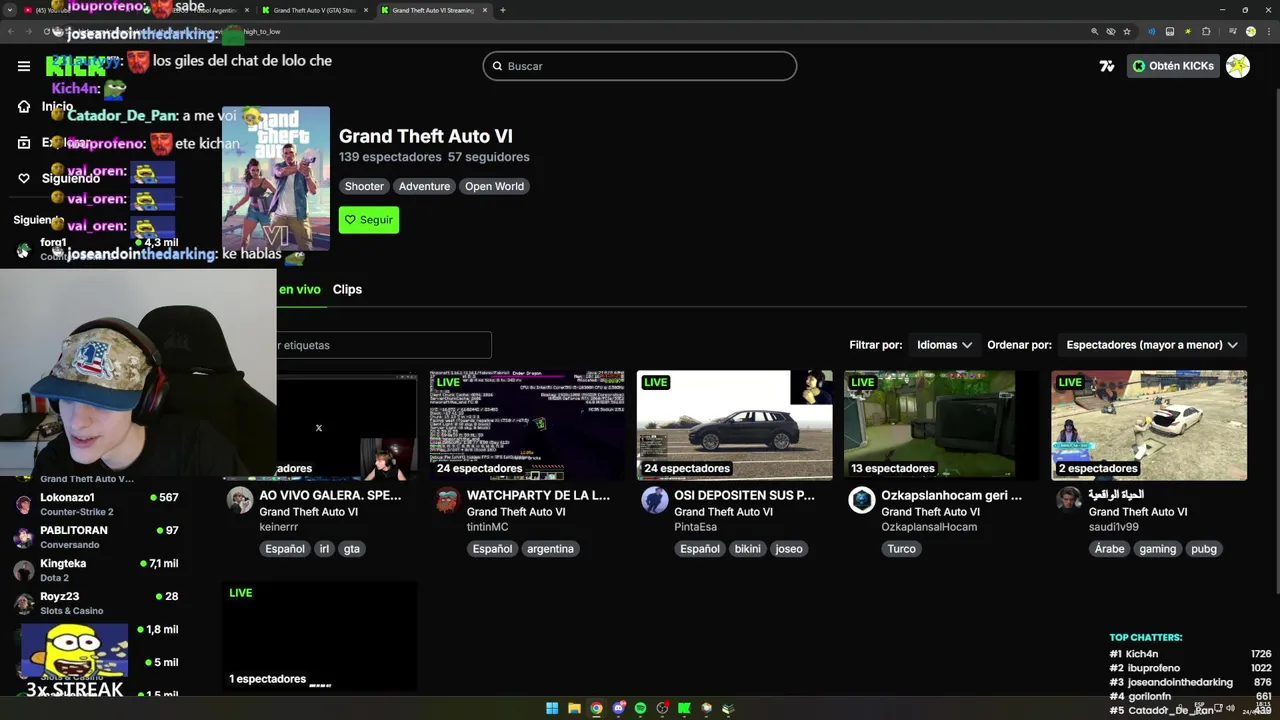
Task: Open the Windows Start menu
Action: click(x=552, y=708)
